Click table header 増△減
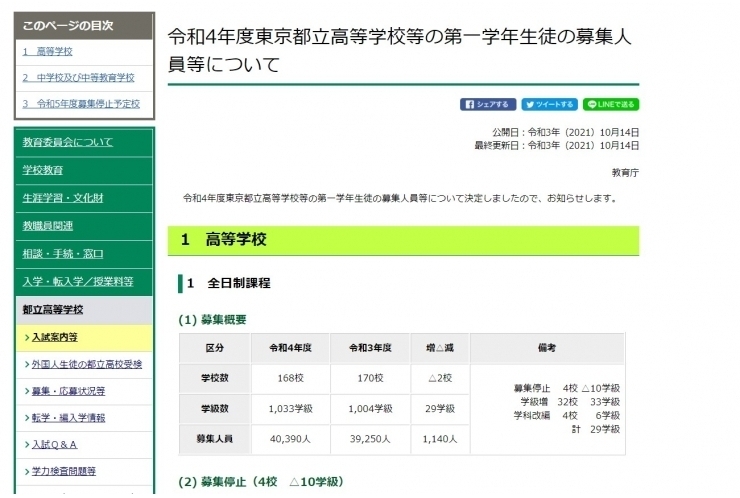The height and width of the screenshot is (498, 740). pos(440,348)
